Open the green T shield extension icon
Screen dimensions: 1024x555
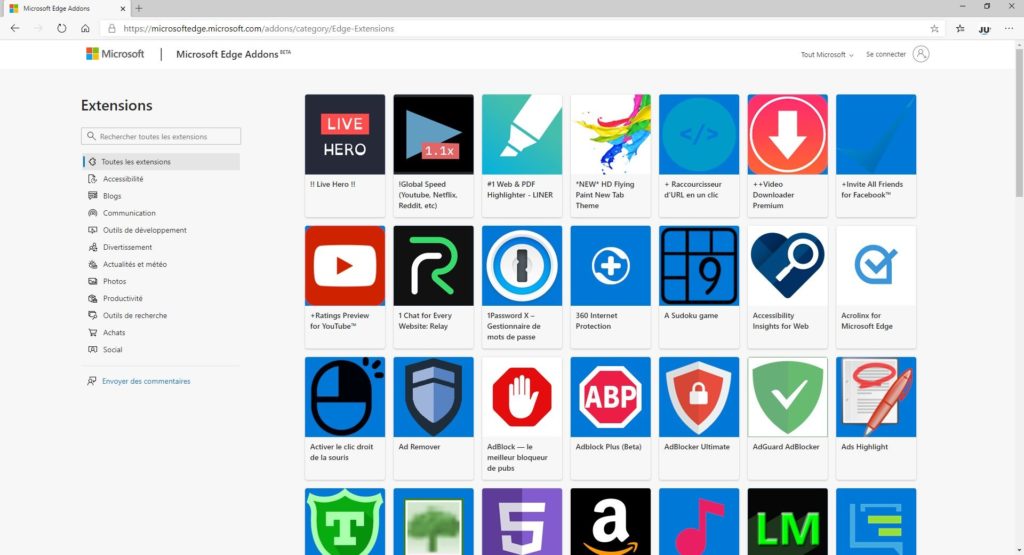345,522
